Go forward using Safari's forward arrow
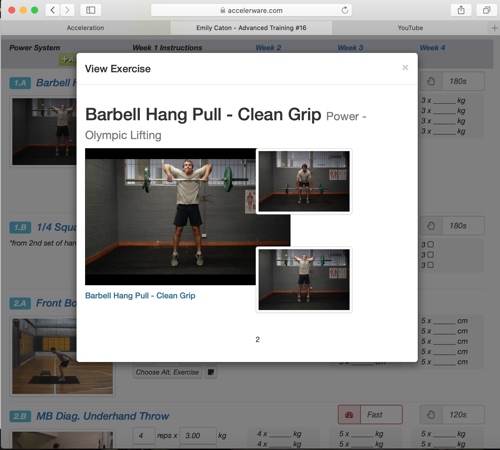This screenshot has height=450, width=500. coord(67,10)
